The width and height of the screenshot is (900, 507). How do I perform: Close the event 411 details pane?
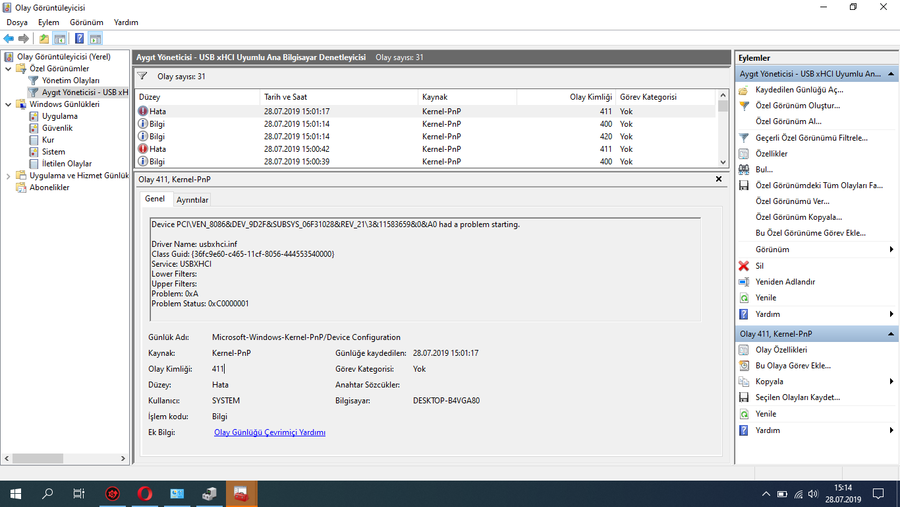(x=718, y=179)
